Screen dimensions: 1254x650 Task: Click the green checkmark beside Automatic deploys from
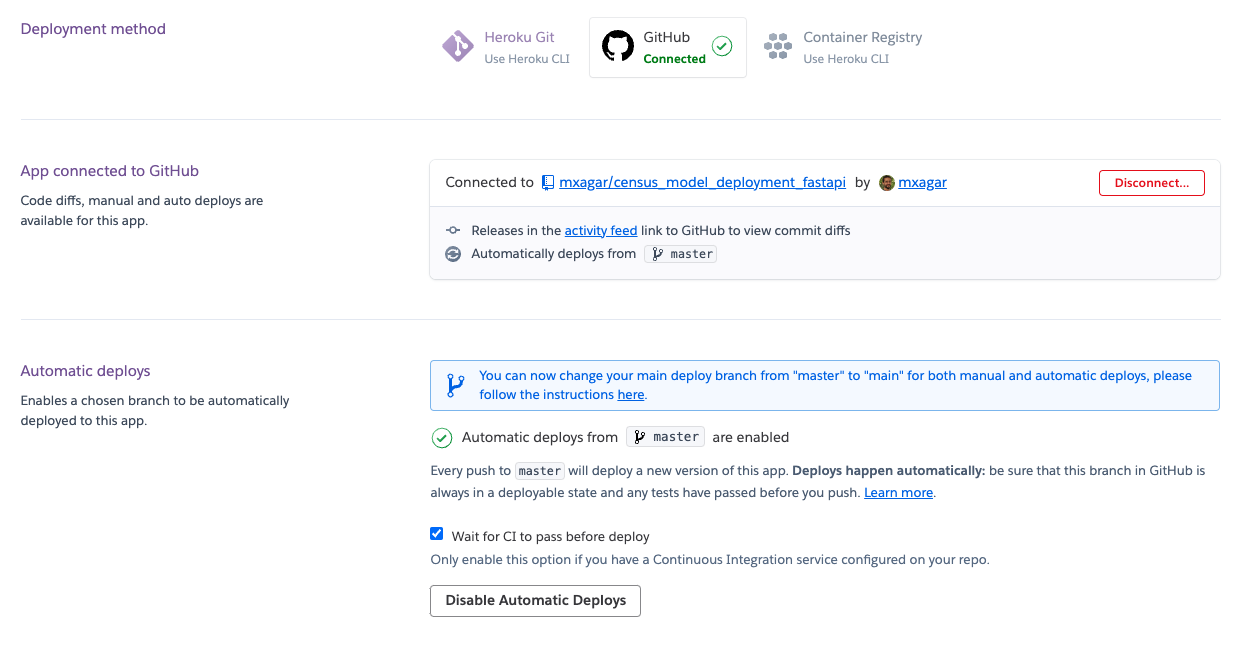pyautogui.click(x=442, y=437)
